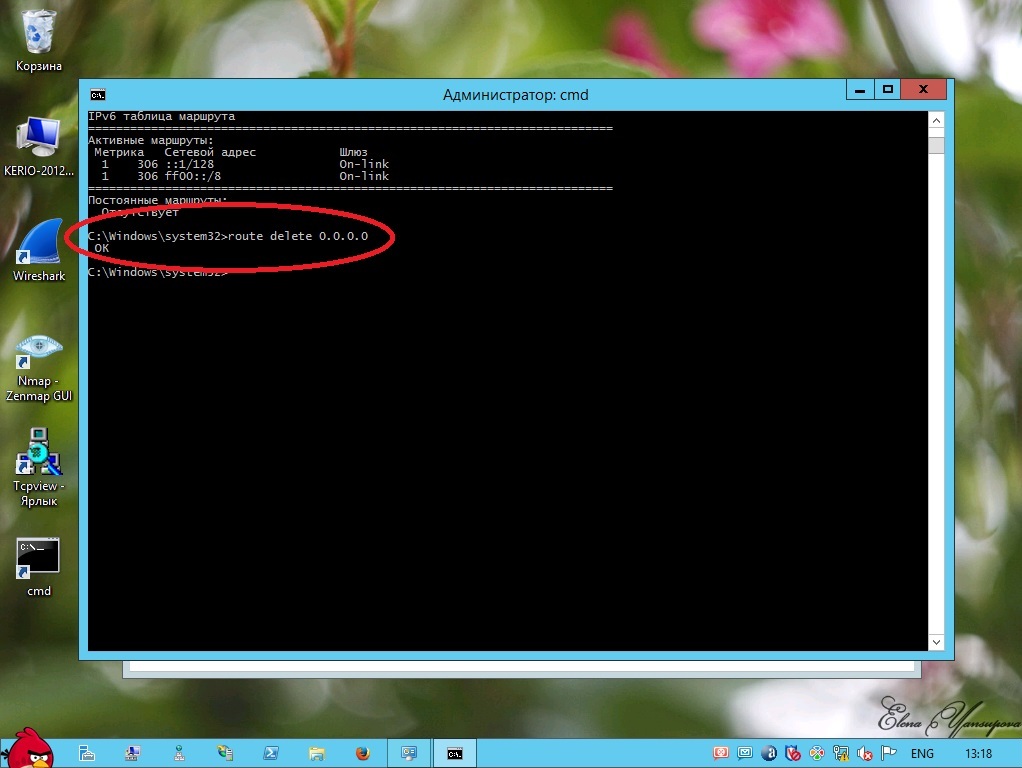Open the Action Center flag icon
1022x768 pixels.
pyautogui.click(x=887, y=753)
